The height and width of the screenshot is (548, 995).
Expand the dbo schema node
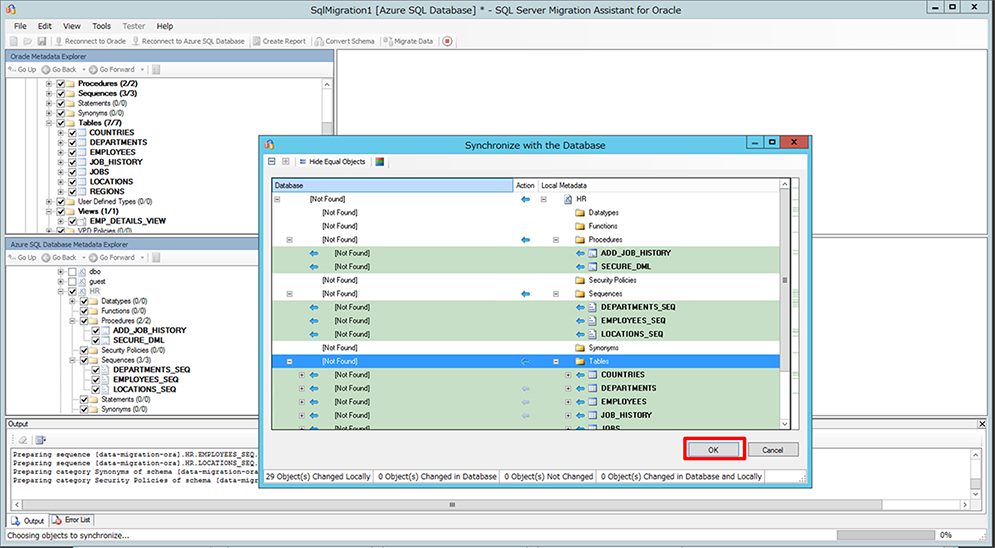[x=61, y=271]
